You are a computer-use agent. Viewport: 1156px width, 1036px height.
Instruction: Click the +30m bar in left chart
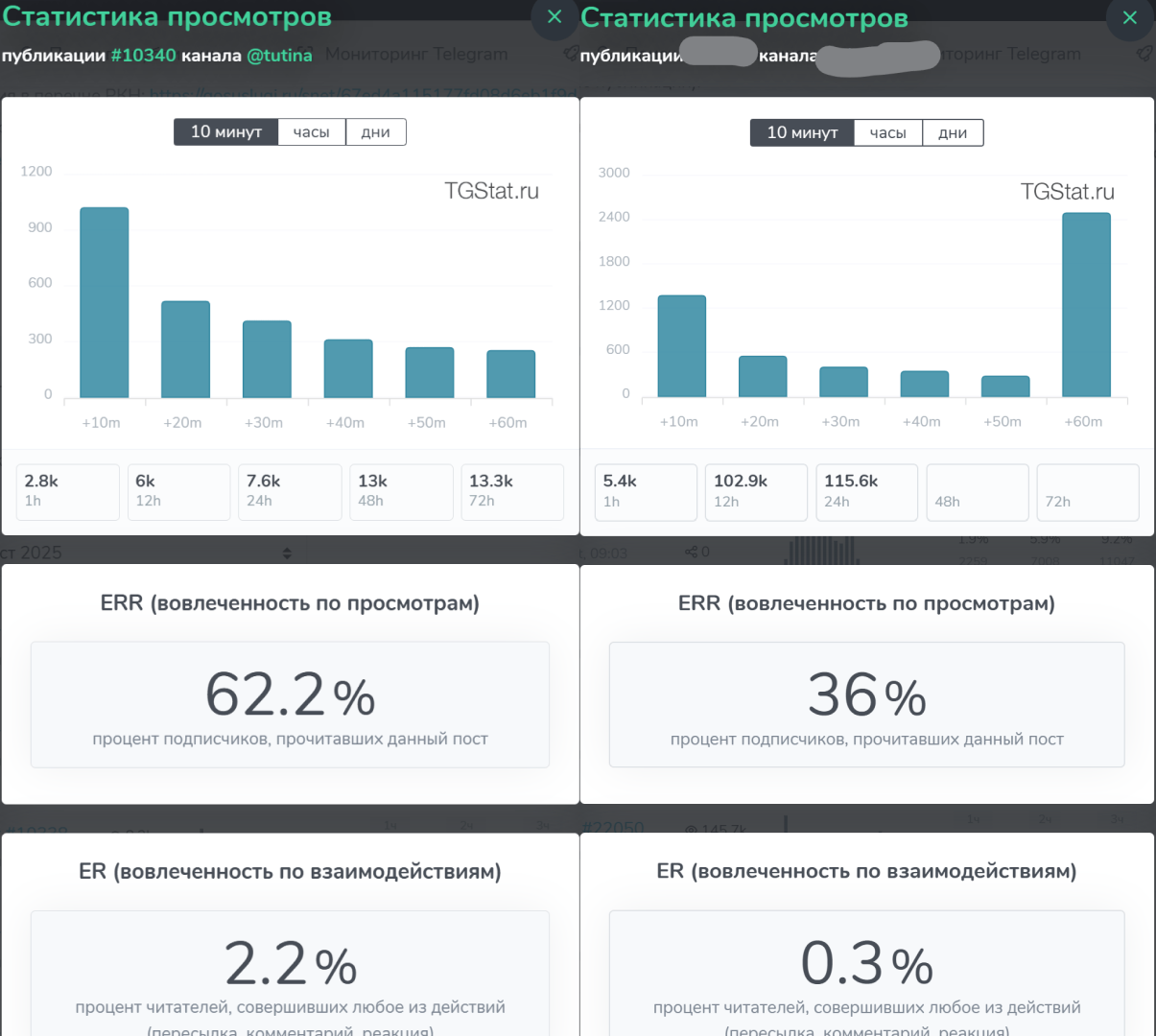pyautogui.click(x=267, y=359)
